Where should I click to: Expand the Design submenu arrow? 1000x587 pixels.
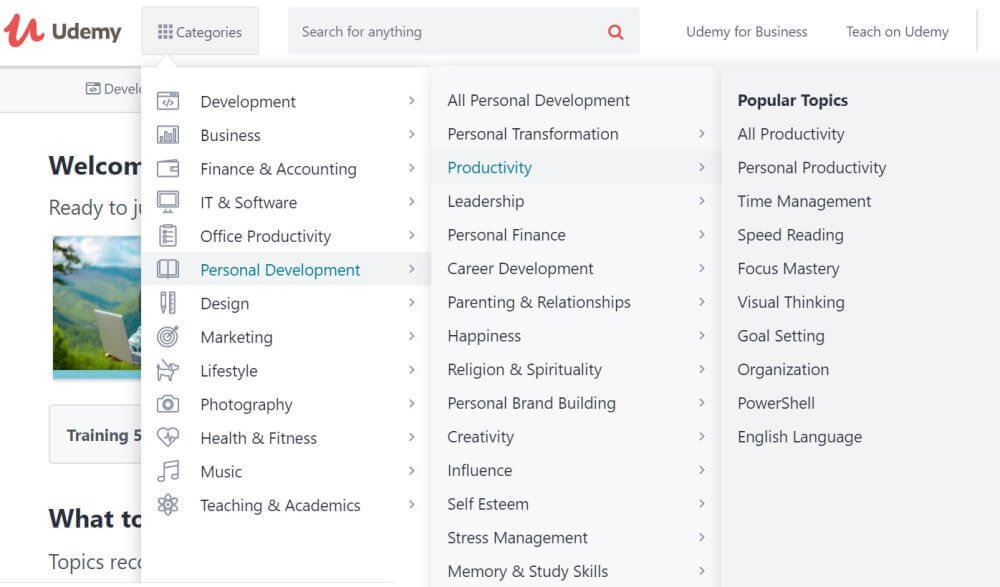pyautogui.click(x=411, y=303)
